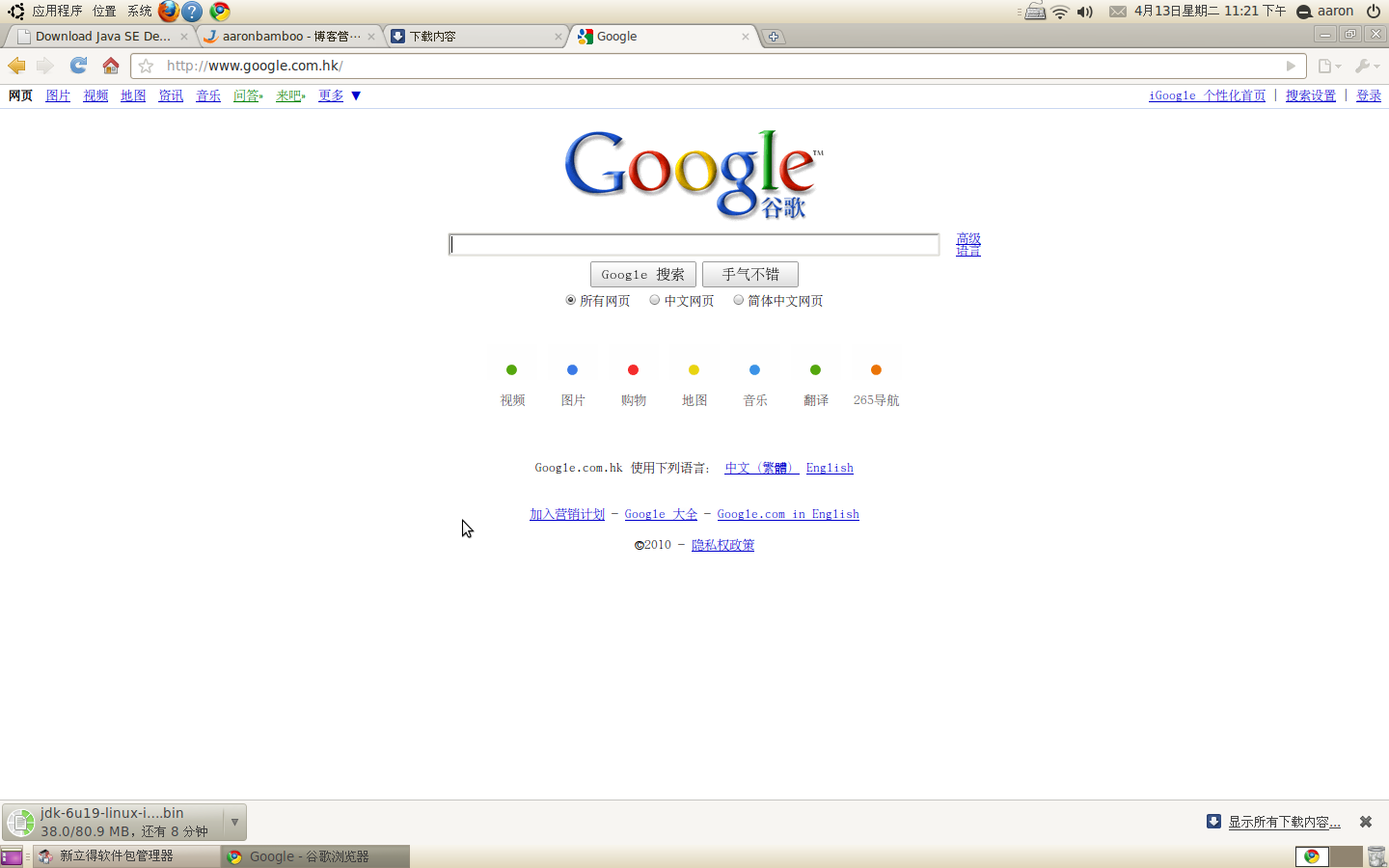Click the Google 谷歌浏览器 taskbar button
Screen dimensions: 1389x868
coord(315,856)
